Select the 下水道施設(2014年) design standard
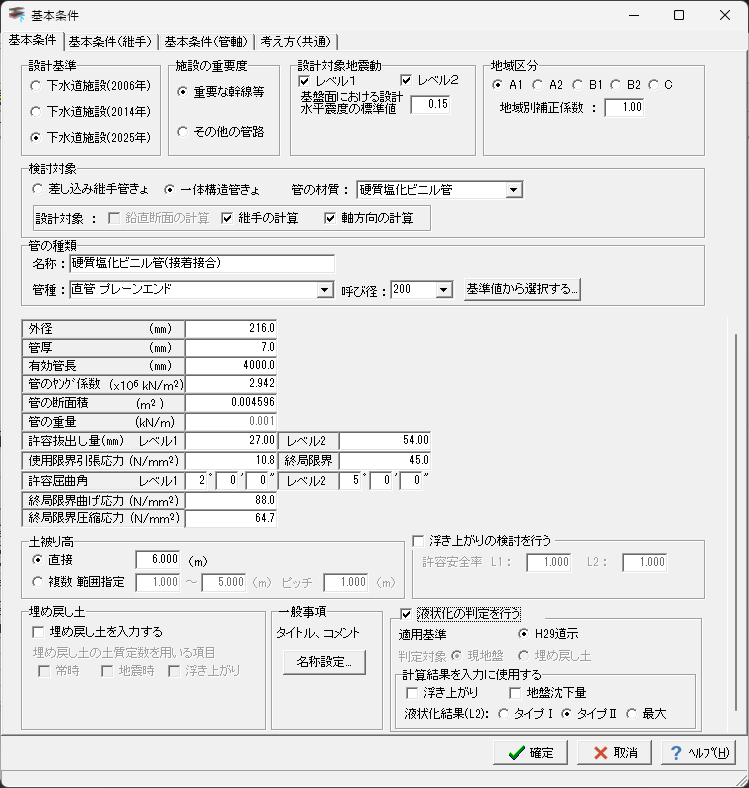 pos(37,111)
